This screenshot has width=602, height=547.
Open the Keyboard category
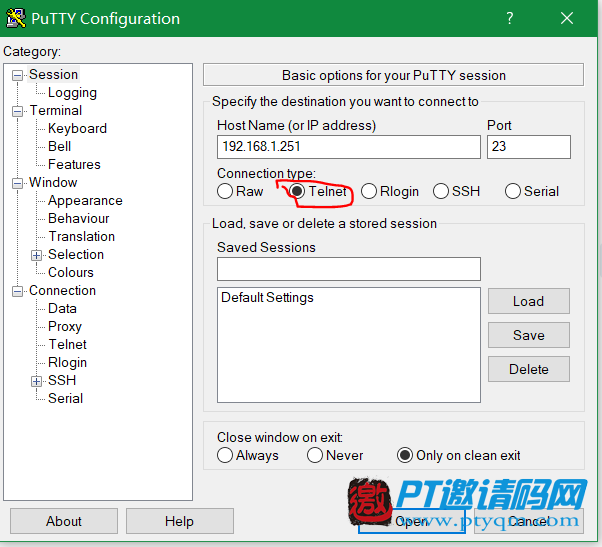[77, 128]
